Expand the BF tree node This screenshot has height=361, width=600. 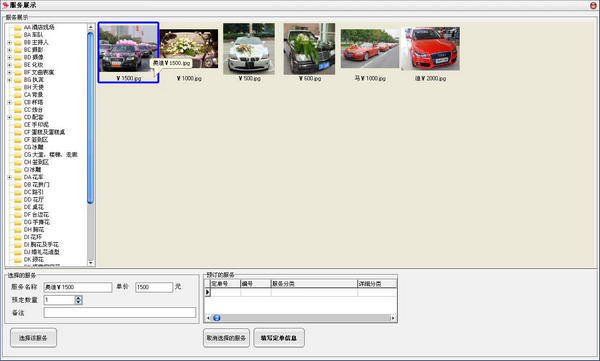pos(10,72)
